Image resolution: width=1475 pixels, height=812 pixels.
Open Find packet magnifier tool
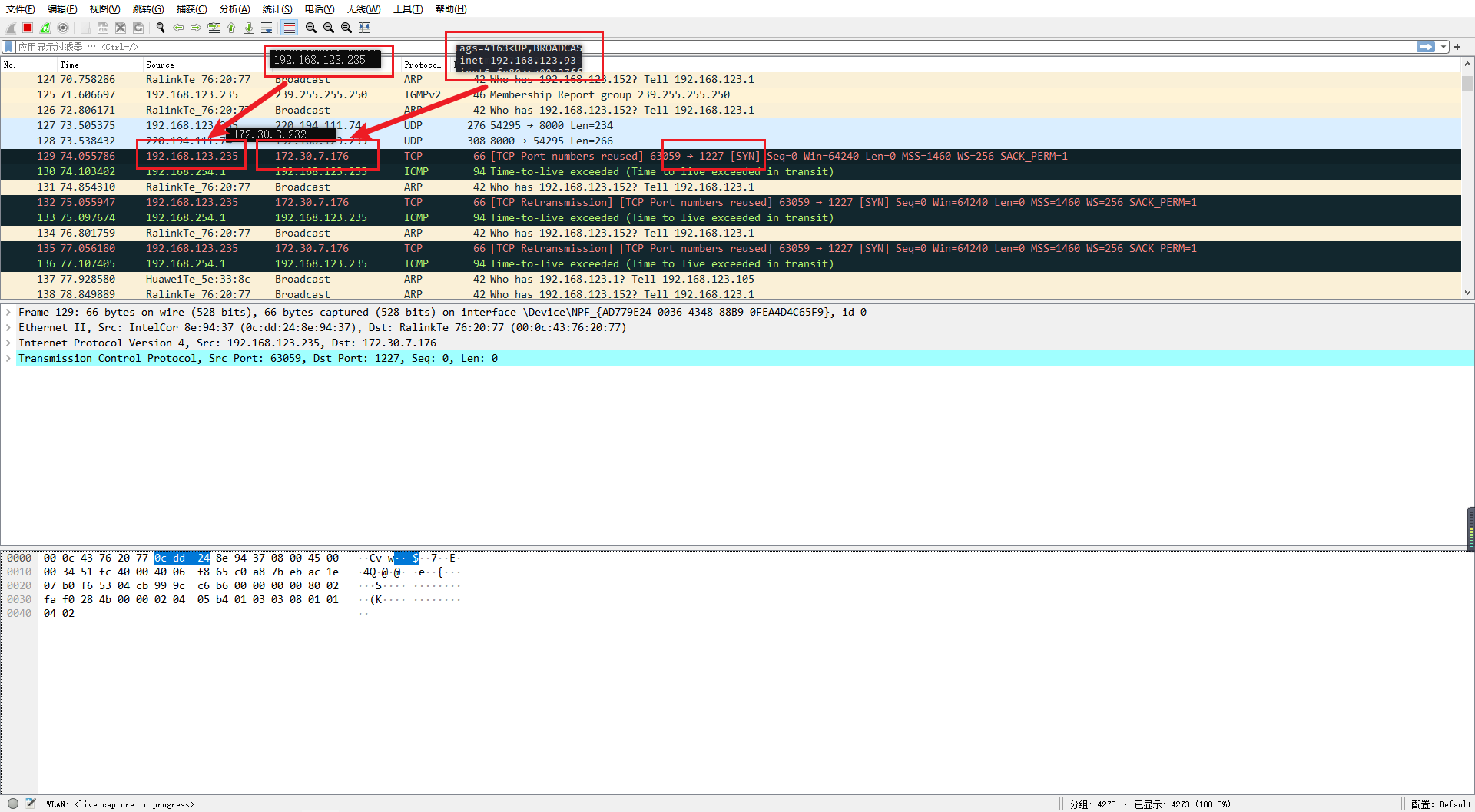pyautogui.click(x=161, y=28)
